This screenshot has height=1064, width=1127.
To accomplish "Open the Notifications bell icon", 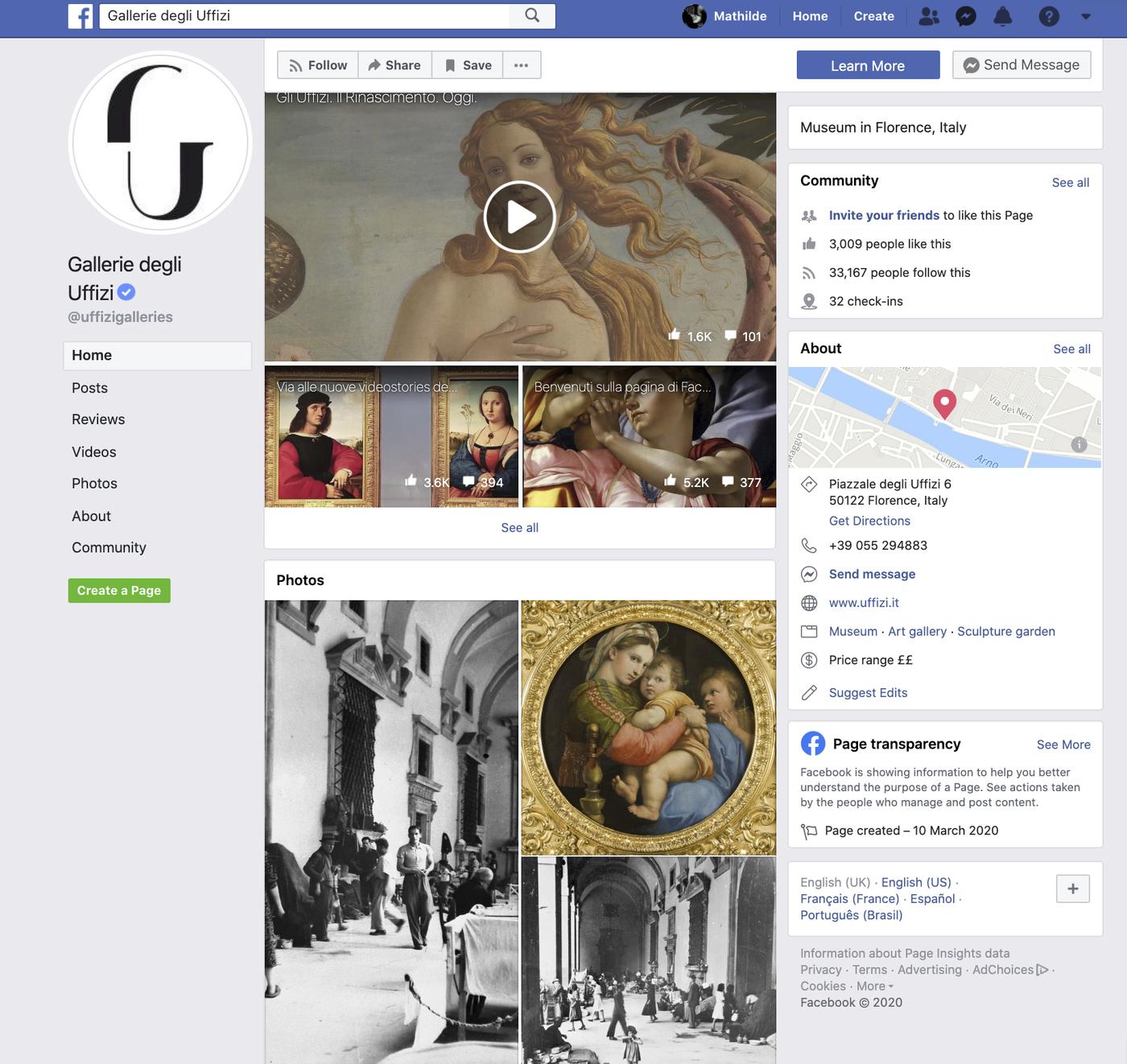I will click(1003, 16).
